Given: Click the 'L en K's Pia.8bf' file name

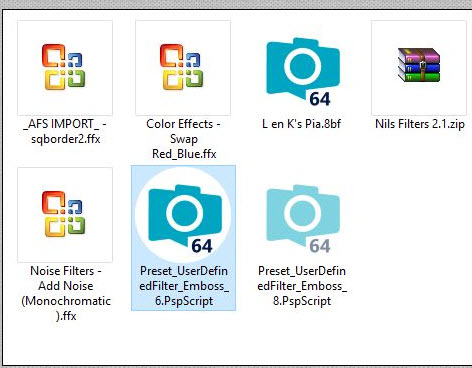Looking at the screenshot, I should tap(301, 124).
